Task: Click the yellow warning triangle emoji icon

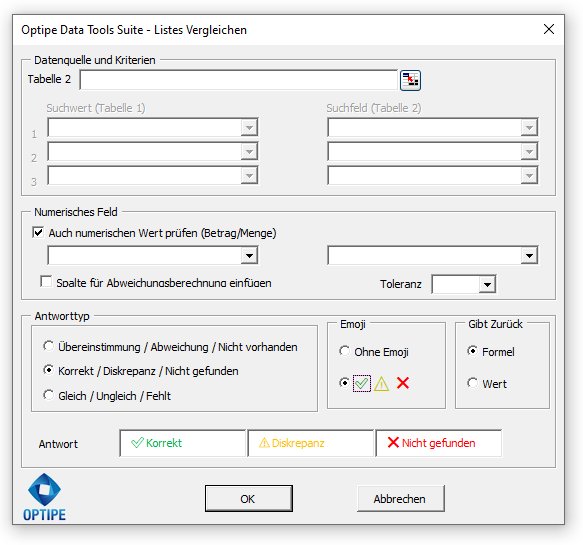Action: [381, 383]
